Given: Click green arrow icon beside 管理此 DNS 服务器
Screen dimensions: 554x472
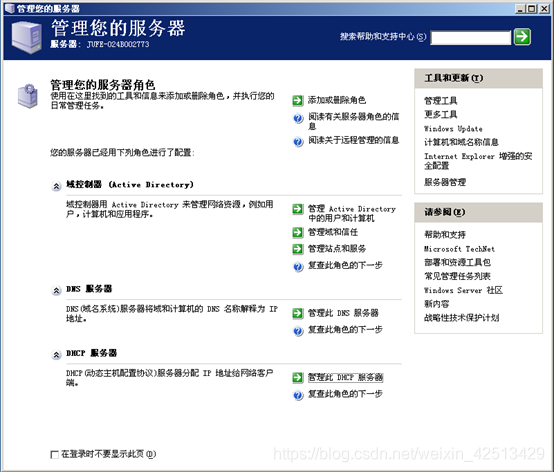Looking at the screenshot, I should [x=298, y=313].
